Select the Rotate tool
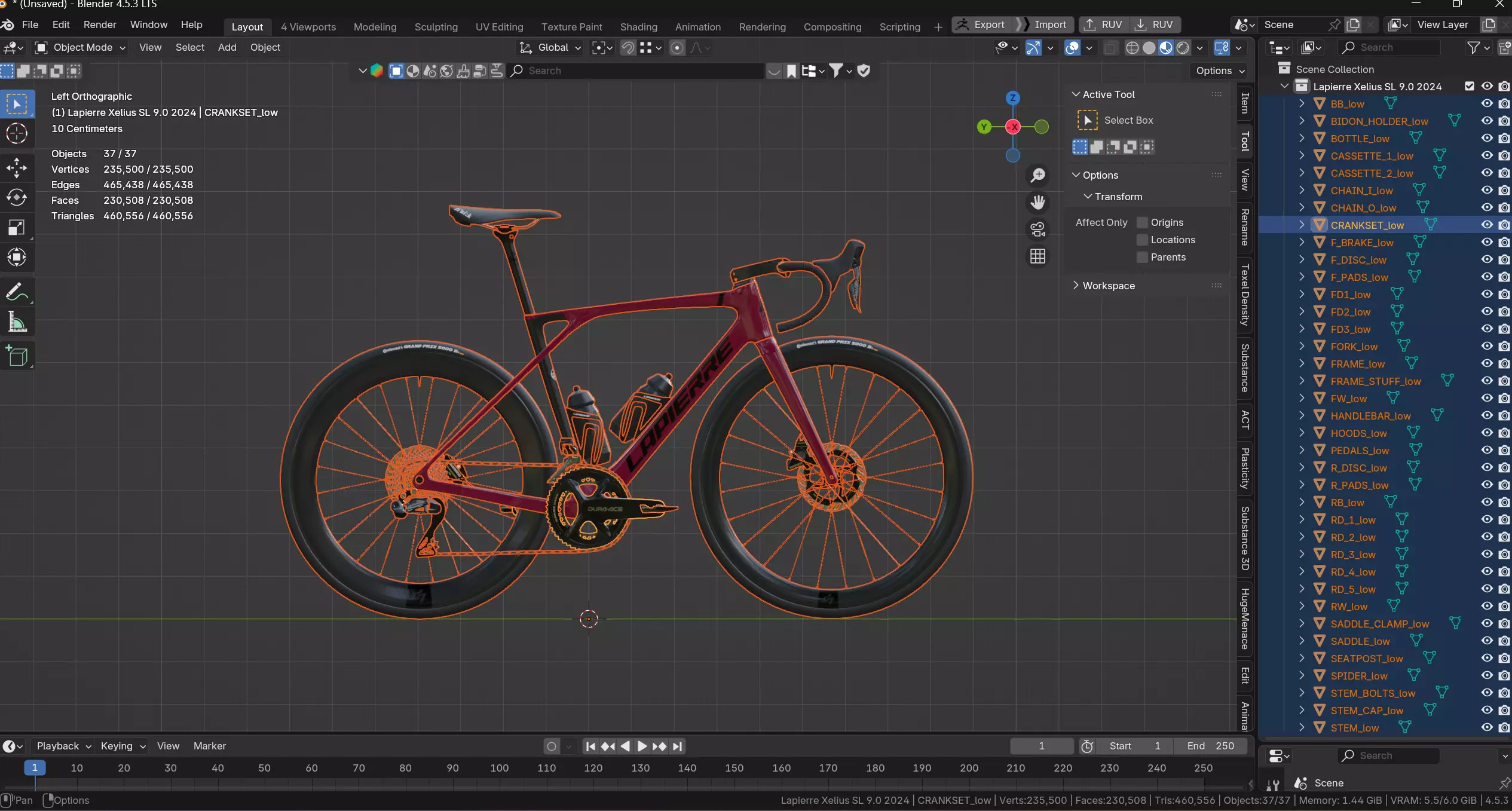 (x=17, y=197)
